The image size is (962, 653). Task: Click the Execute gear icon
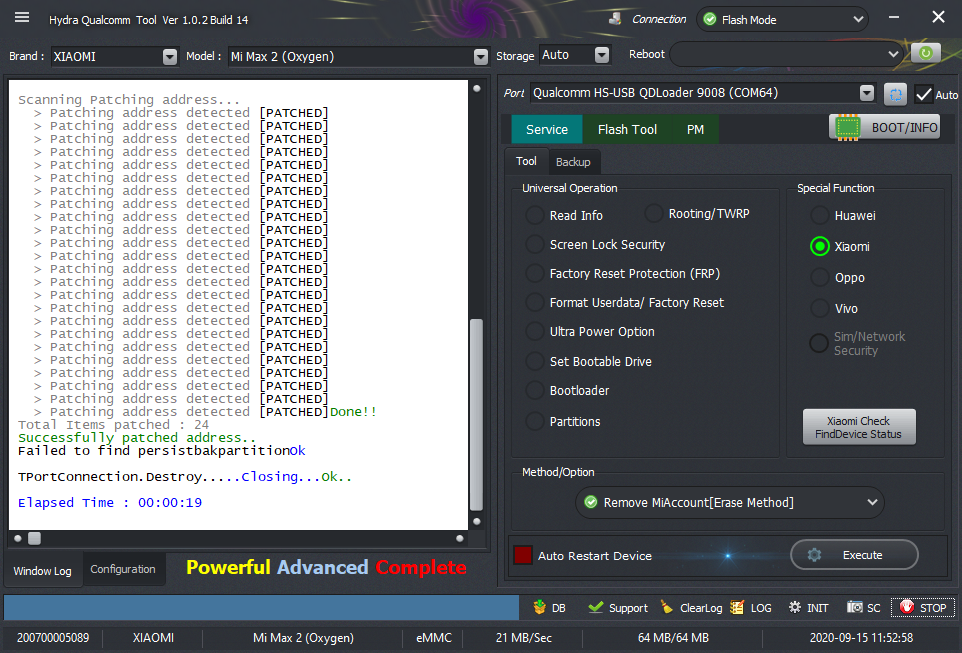tap(814, 555)
